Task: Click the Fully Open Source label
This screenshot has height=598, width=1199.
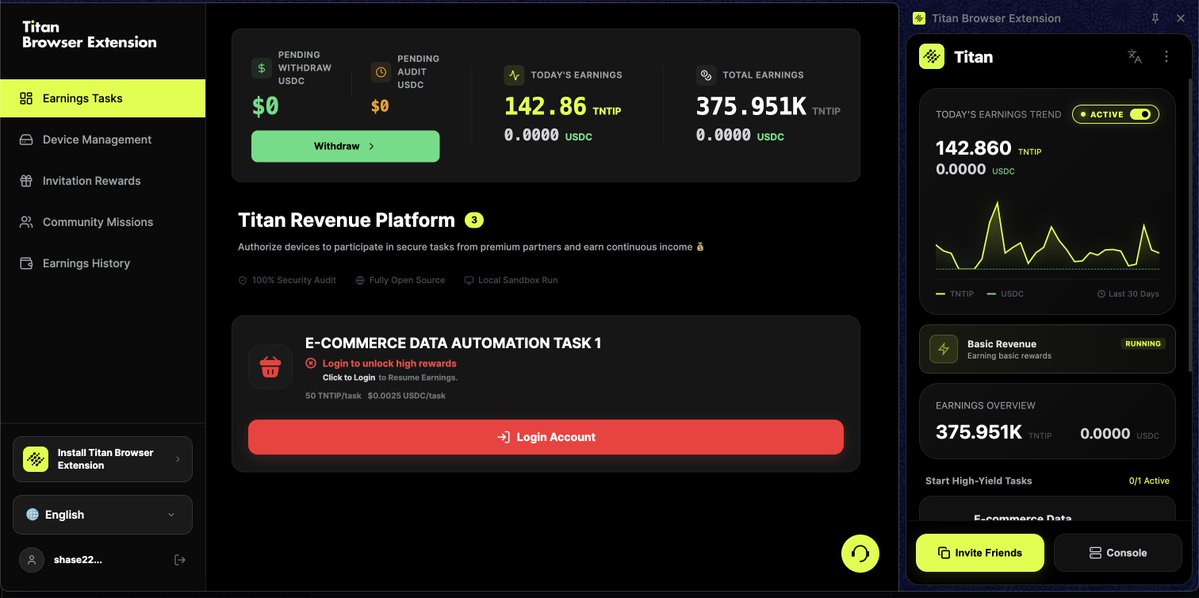Action: point(400,281)
